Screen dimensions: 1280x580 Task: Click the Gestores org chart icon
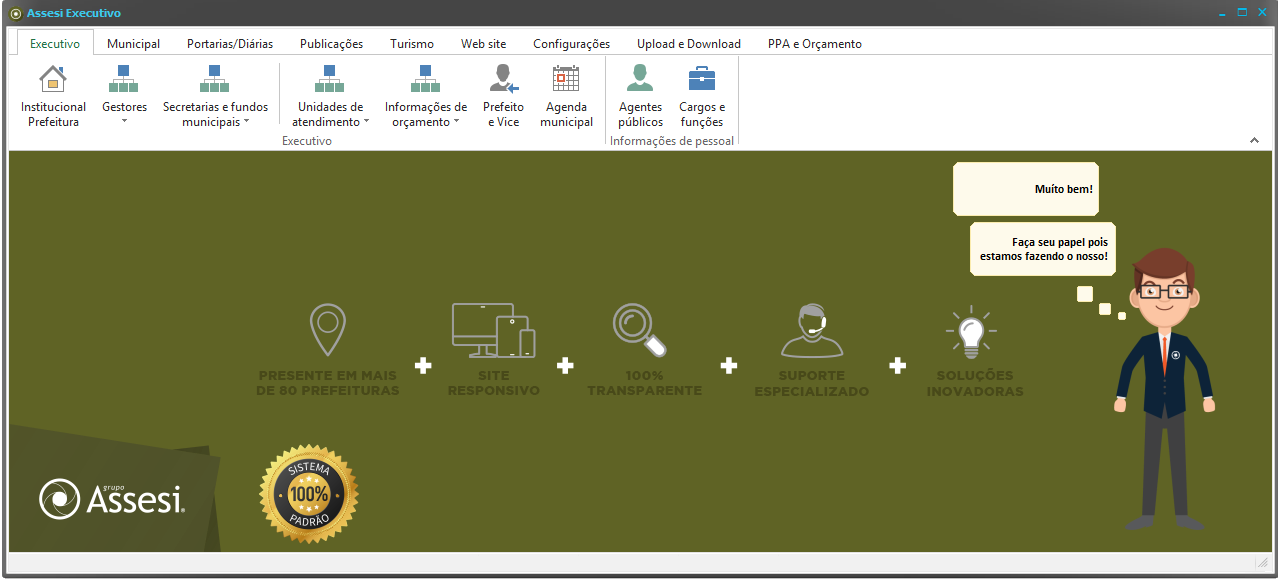(x=124, y=79)
